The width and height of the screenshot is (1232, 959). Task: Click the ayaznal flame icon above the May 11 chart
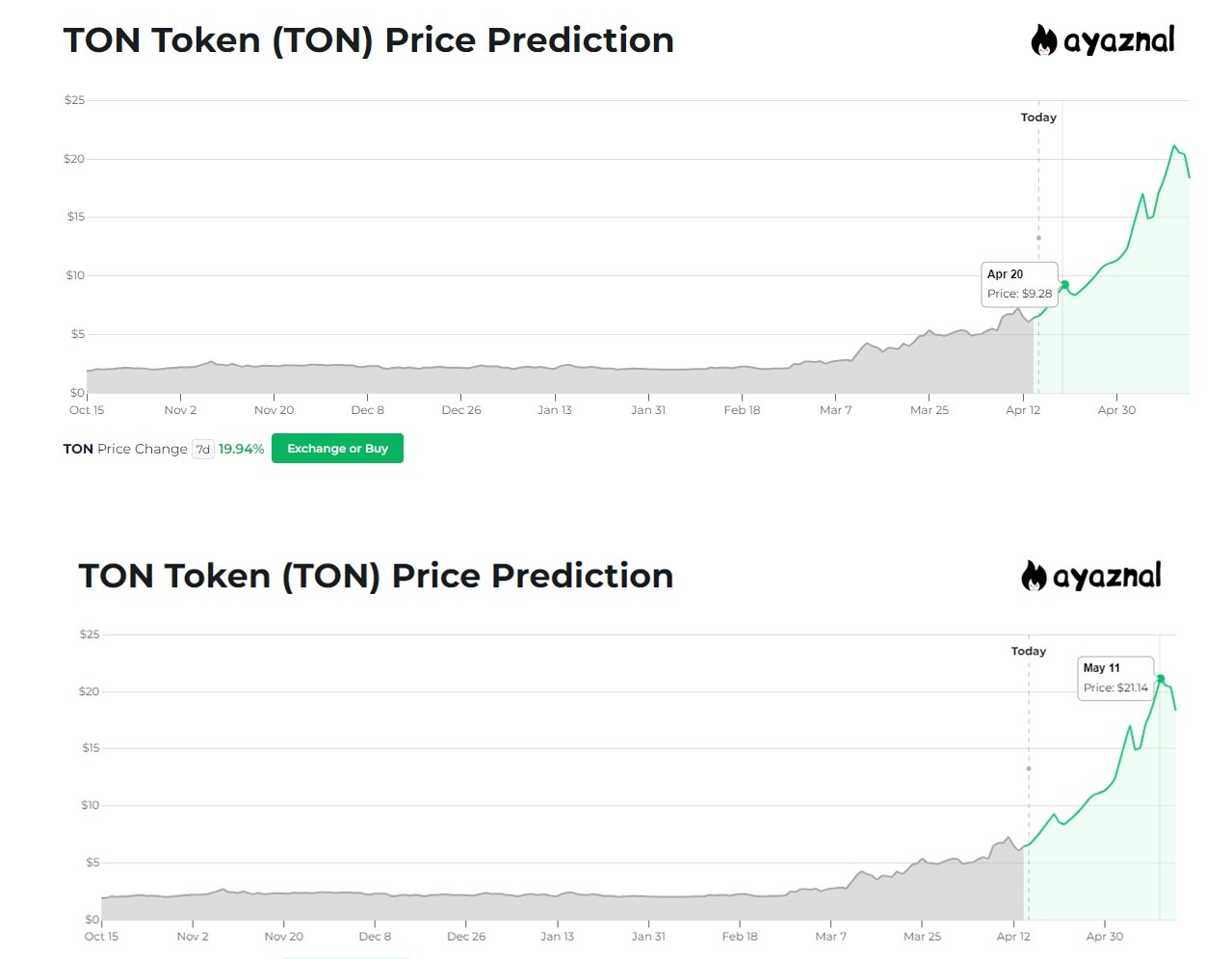click(1034, 576)
